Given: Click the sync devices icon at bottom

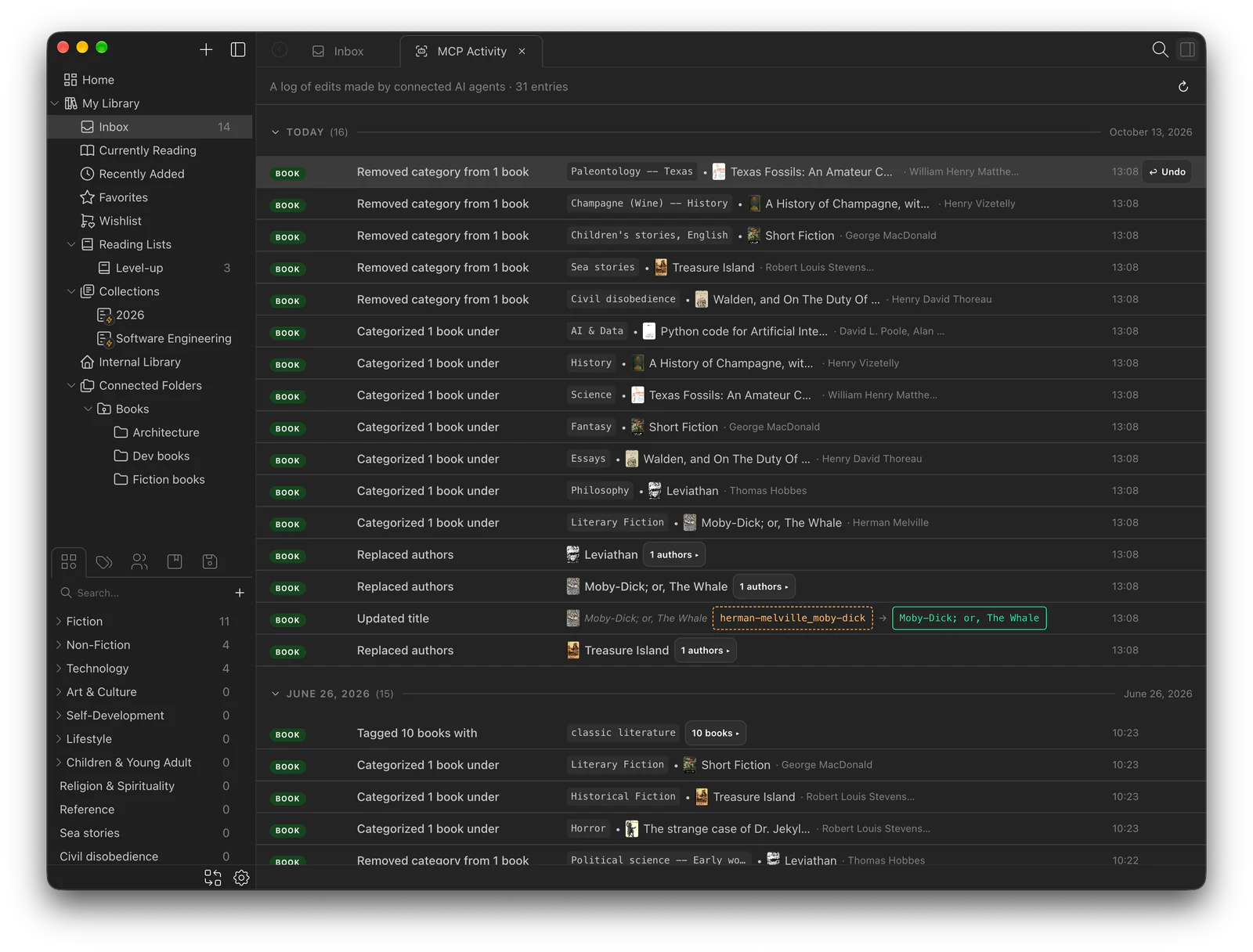Looking at the screenshot, I should tap(213, 878).
